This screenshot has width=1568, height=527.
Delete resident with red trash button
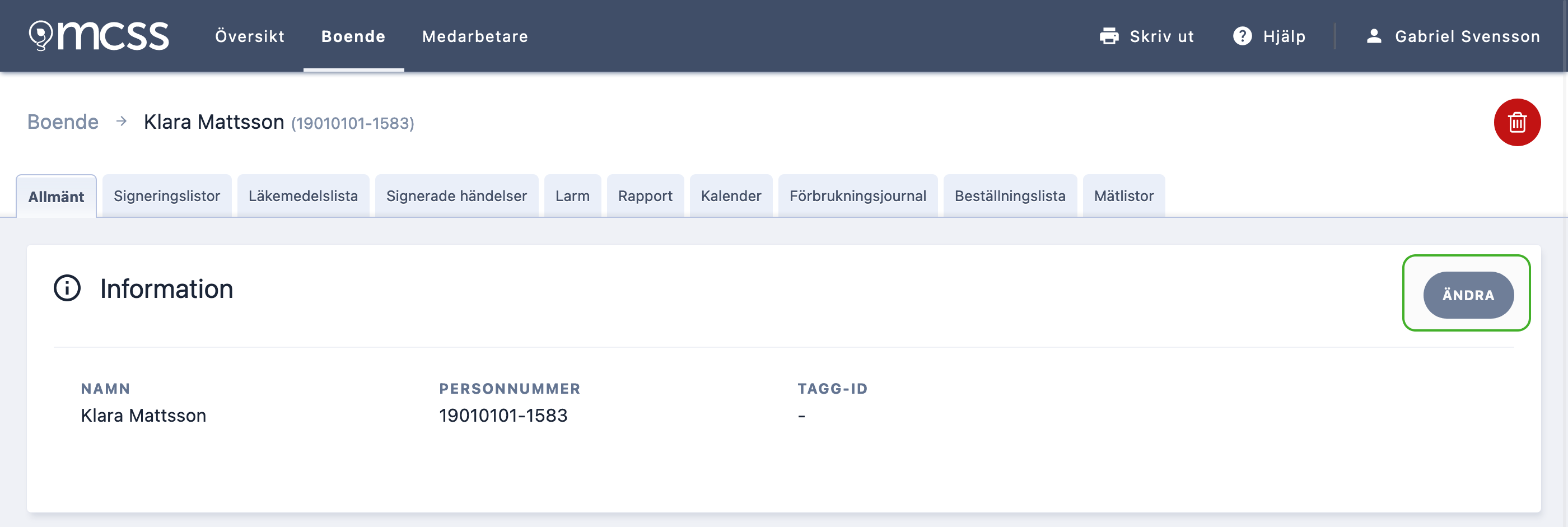(1517, 122)
